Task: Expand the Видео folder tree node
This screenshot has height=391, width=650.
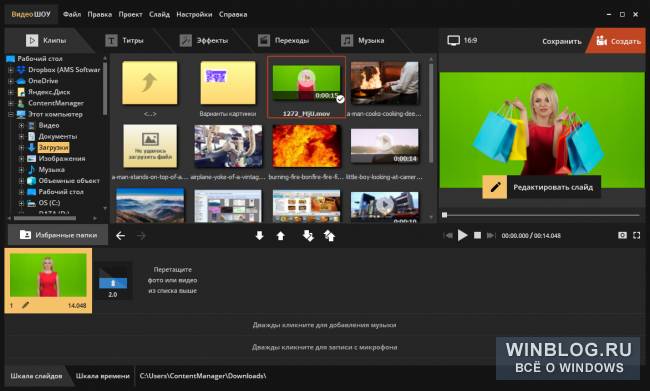Action: coord(21,125)
